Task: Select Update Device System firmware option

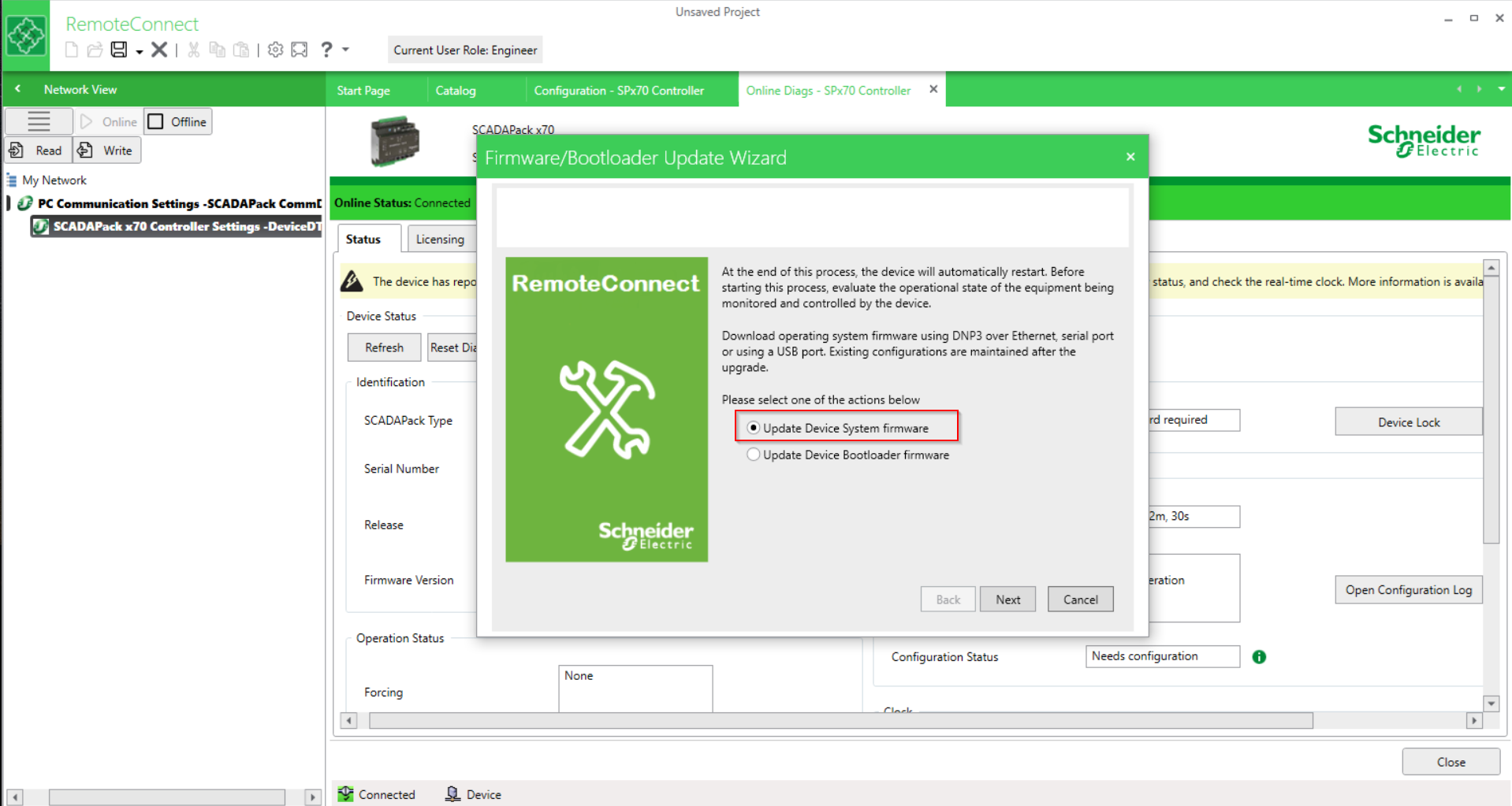Action: tap(837, 428)
